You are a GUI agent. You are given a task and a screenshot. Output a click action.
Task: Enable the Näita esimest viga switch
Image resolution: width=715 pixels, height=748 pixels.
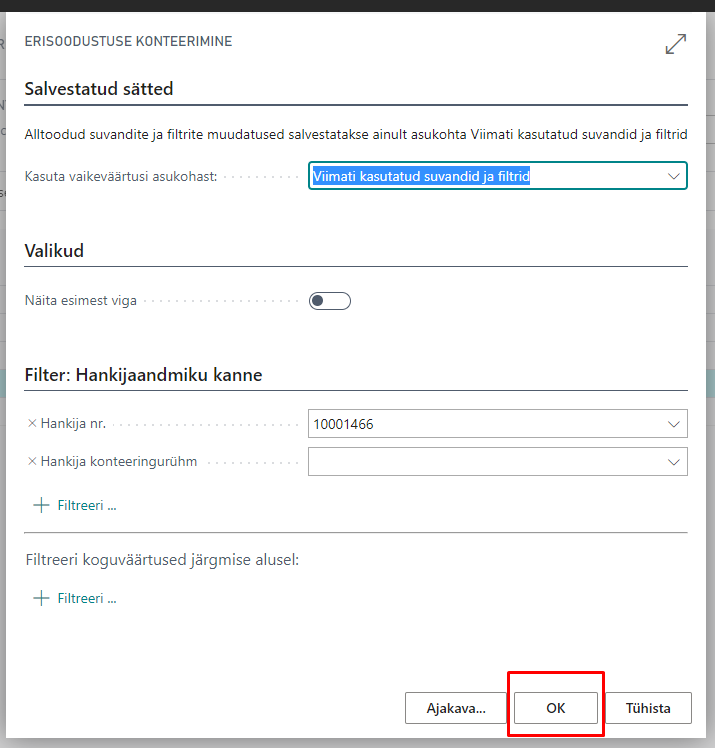coord(329,300)
